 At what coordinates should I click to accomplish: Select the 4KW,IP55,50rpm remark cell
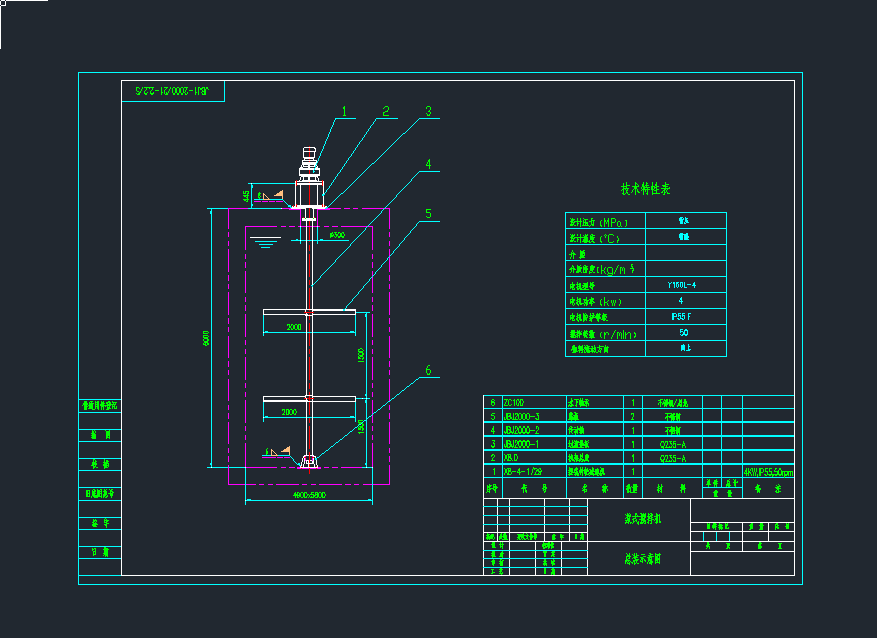[x=768, y=472]
